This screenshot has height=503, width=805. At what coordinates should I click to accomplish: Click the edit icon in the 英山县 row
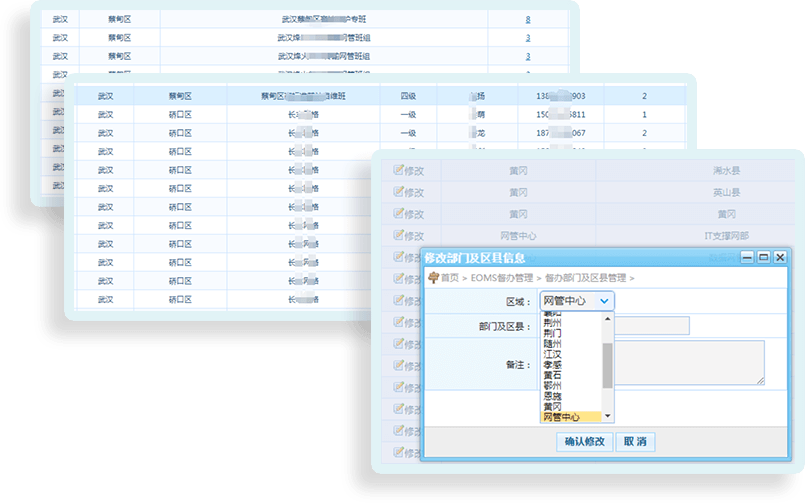[x=399, y=193]
